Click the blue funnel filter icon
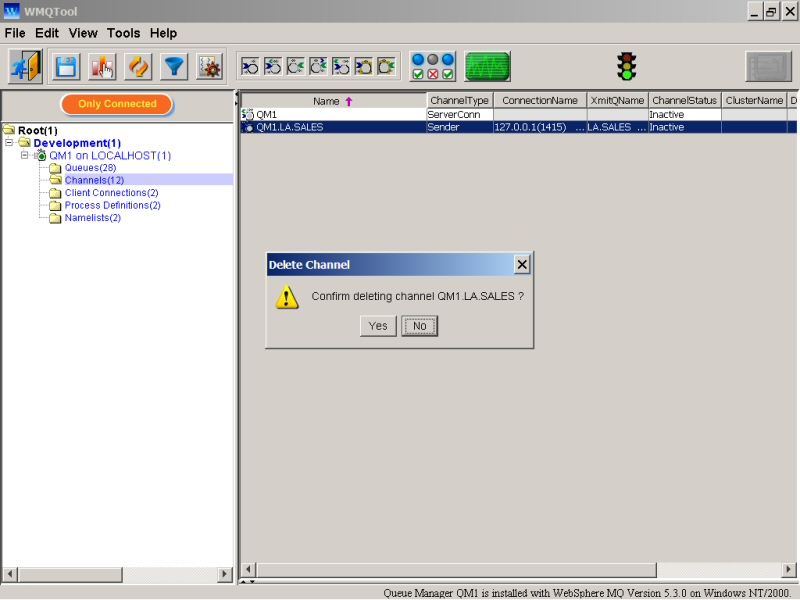Screen dimensions: 800x600 point(174,67)
